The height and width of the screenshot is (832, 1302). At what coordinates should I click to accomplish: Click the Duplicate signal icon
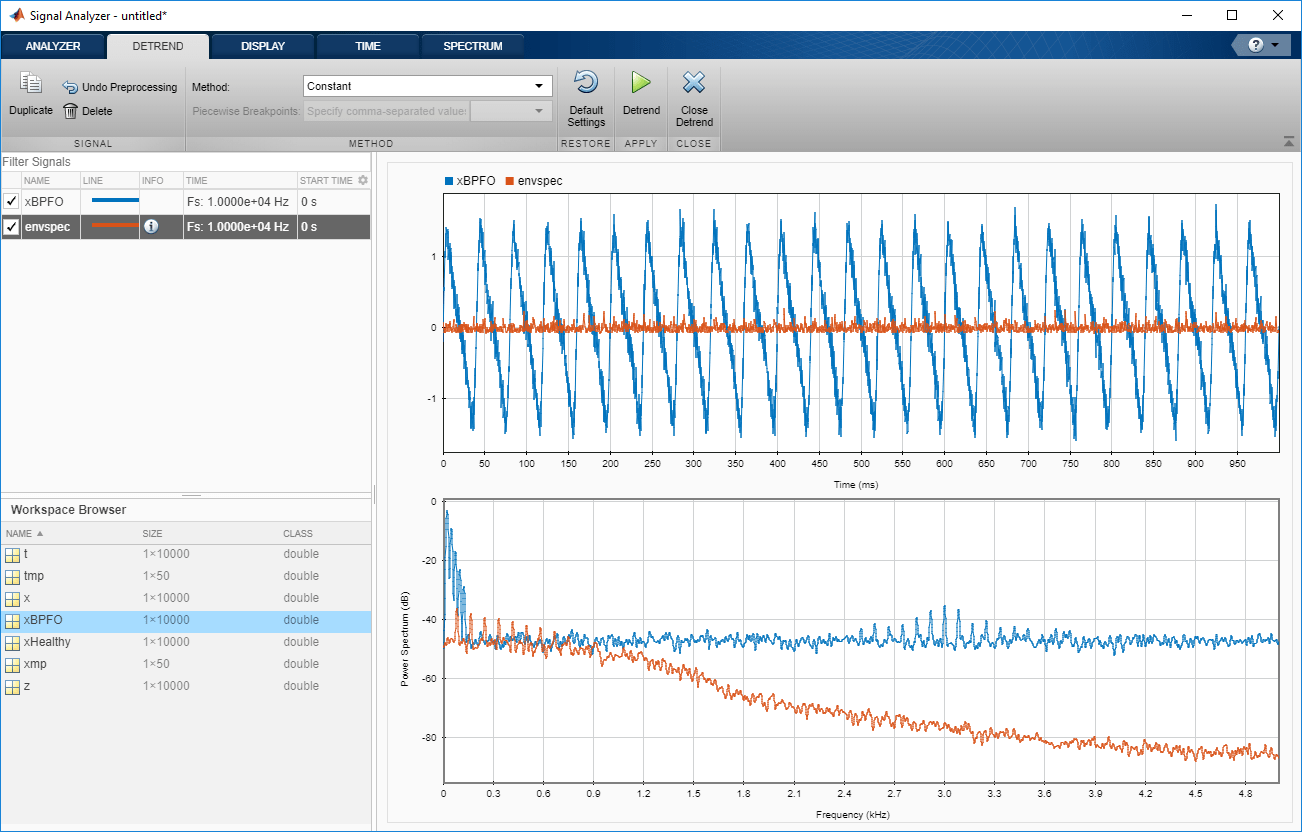(x=30, y=85)
